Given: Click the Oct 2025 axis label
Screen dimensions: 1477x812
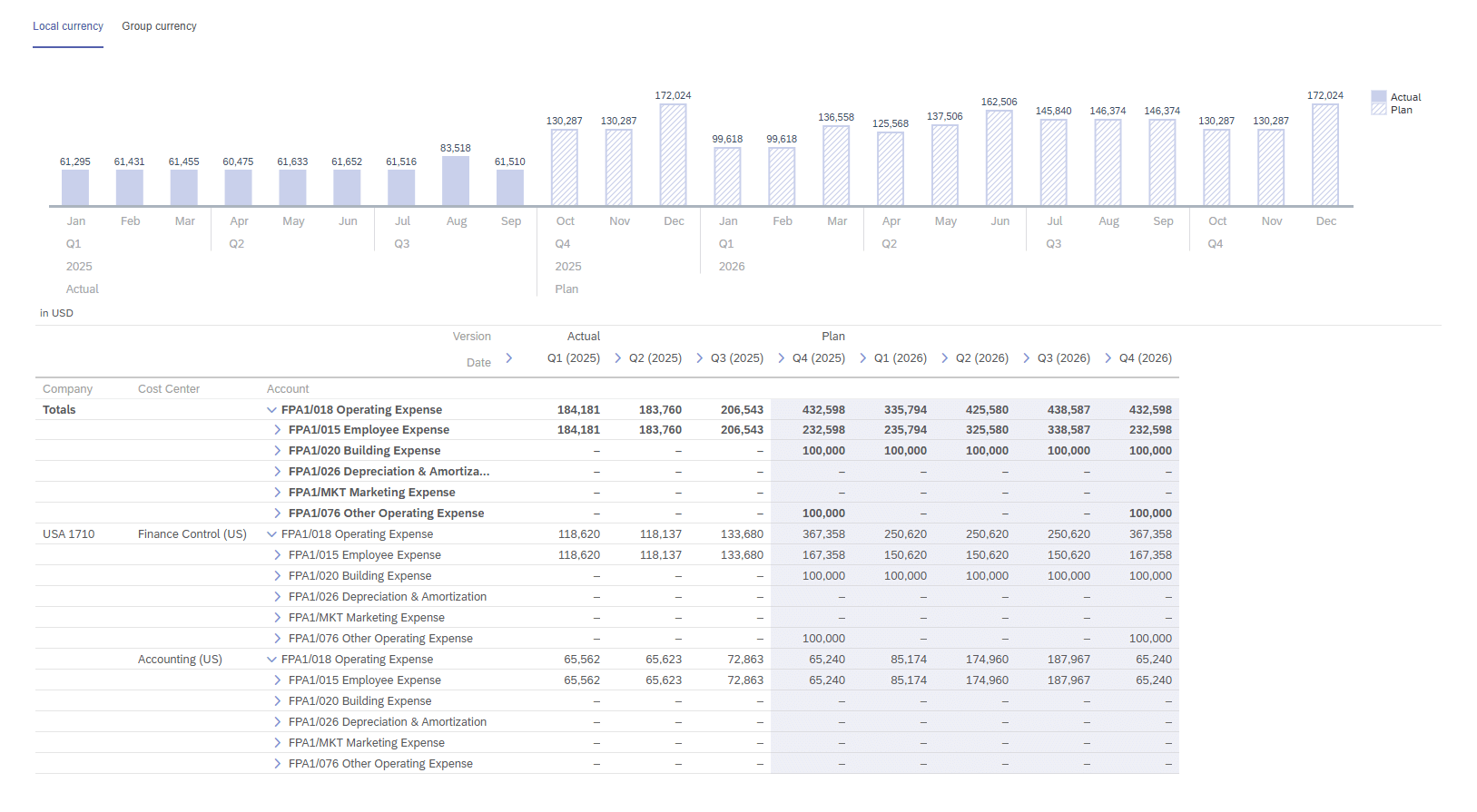Looking at the screenshot, I should pyautogui.click(x=566, y=221).
